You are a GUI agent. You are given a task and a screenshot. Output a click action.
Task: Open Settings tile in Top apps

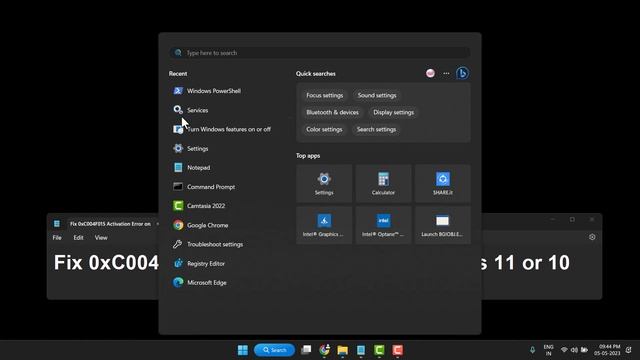[x=324, y=184]
